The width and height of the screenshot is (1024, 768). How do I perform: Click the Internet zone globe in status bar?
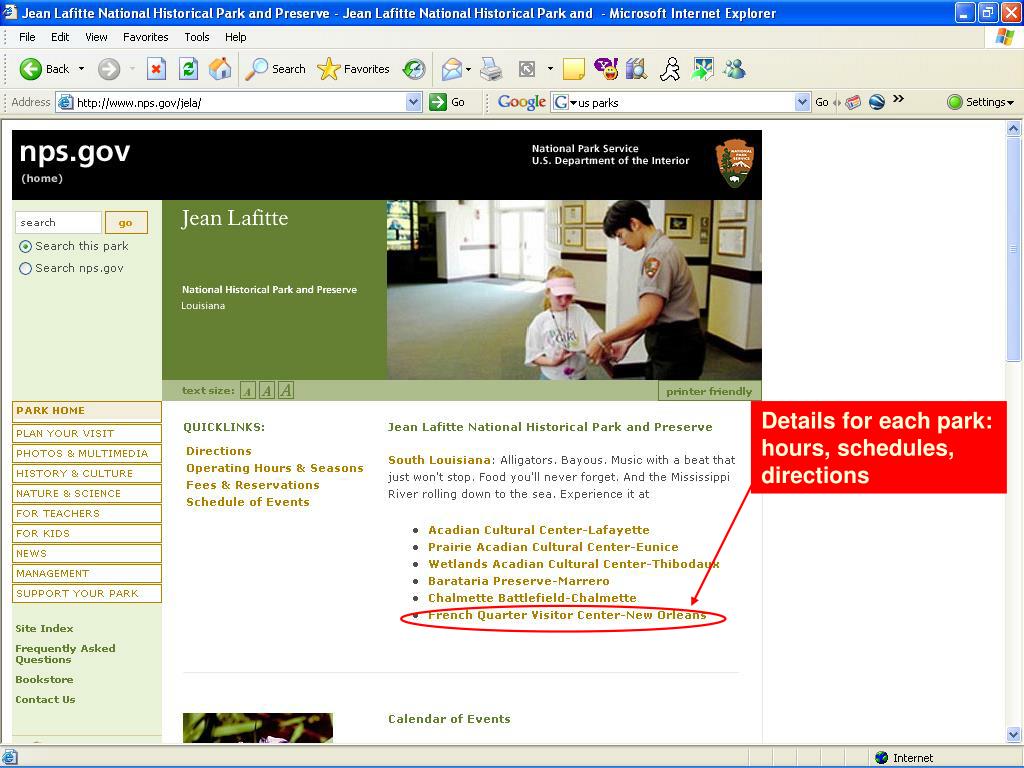pyautogui.click(x=882, y=758)
